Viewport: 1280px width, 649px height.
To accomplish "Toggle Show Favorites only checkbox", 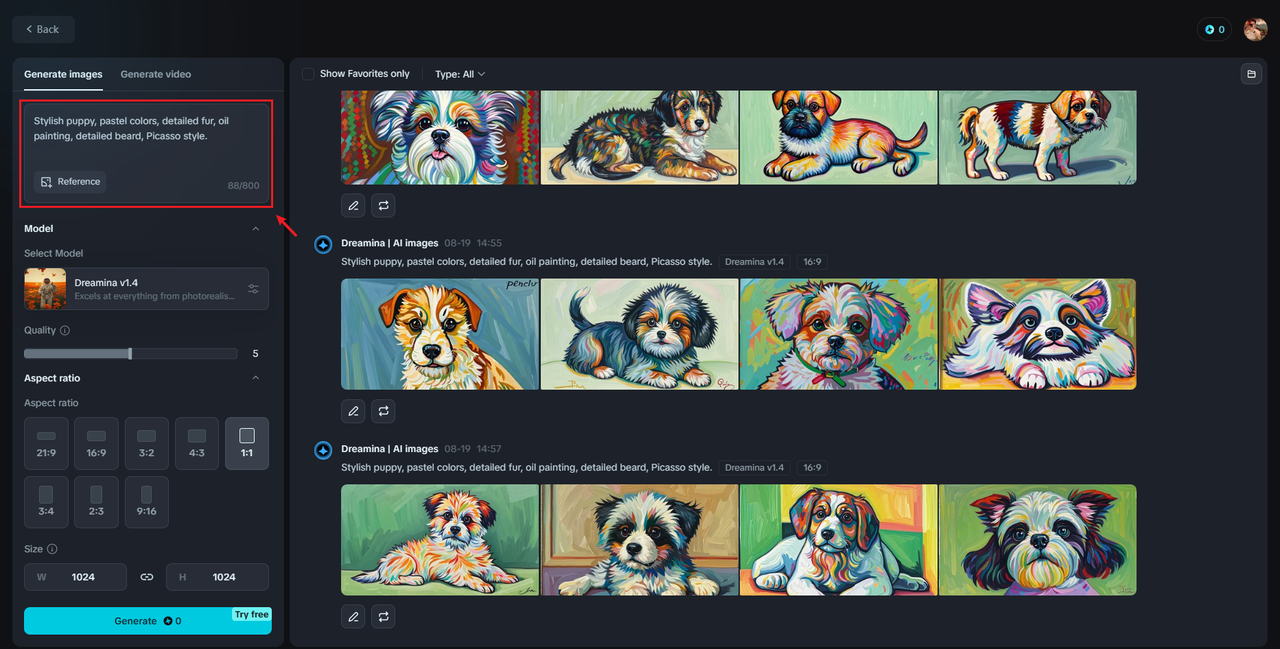I will click(308, 74).
